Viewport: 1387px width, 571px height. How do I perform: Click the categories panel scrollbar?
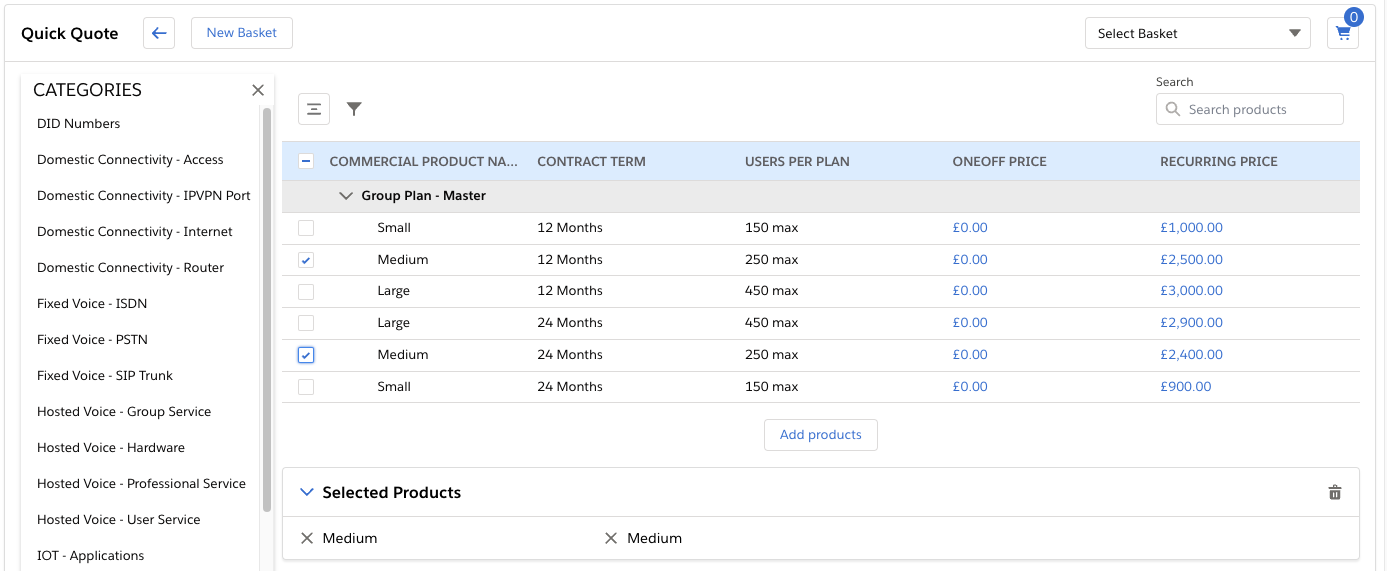coord(267,310)
